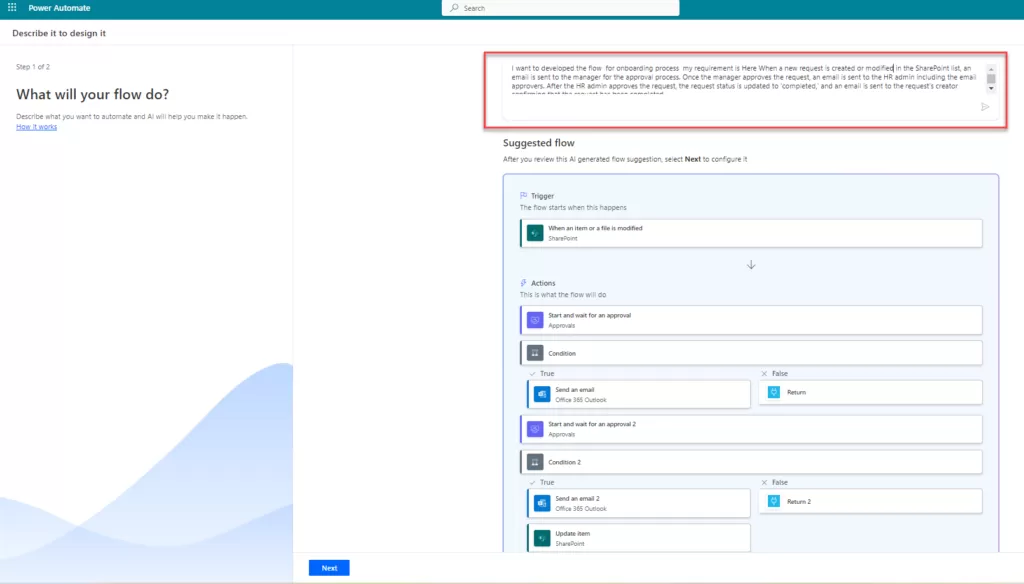Screen dimensions: 1024x584
Task: Click the Update item SharePoint icon
Action: [541, 538]
